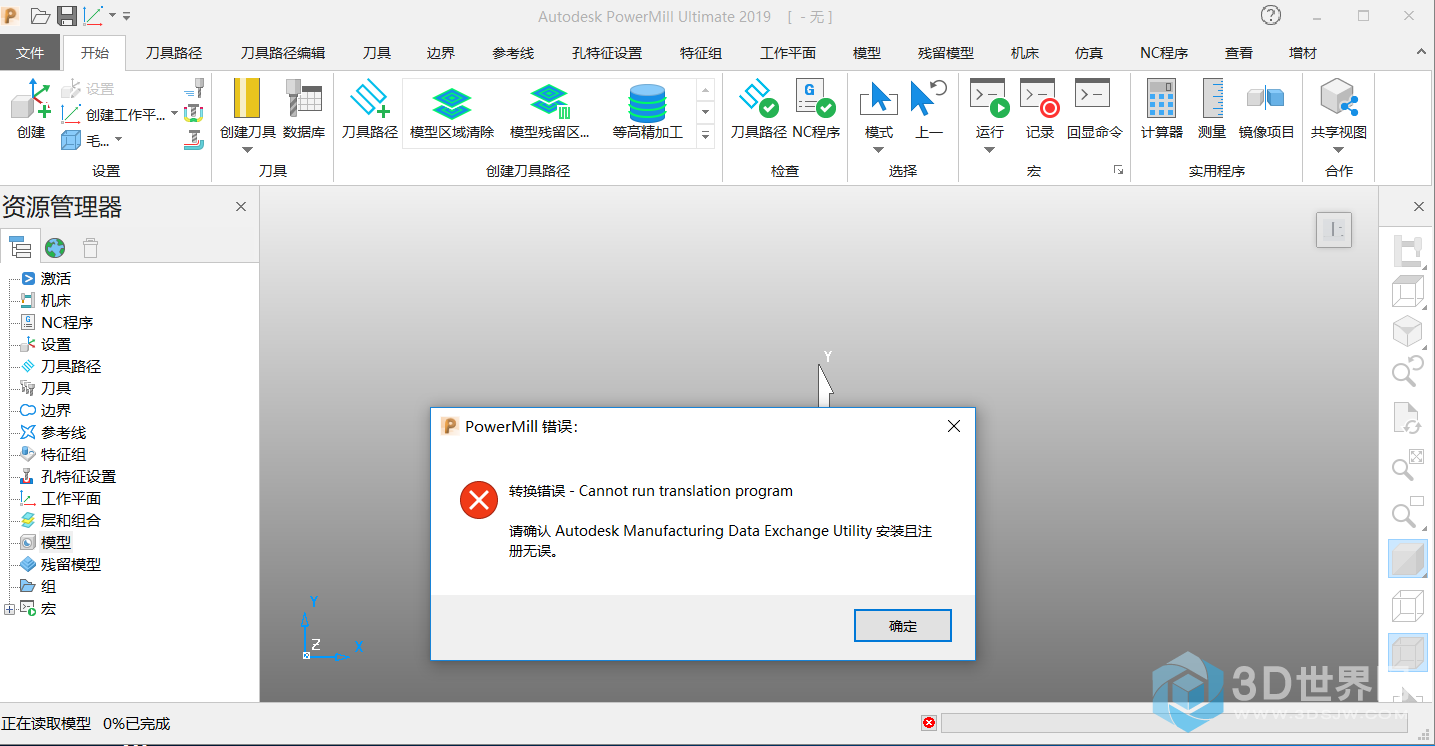Open the 参考线 ribbon tab
1435x746 pixels.
(x=513, y=53)
